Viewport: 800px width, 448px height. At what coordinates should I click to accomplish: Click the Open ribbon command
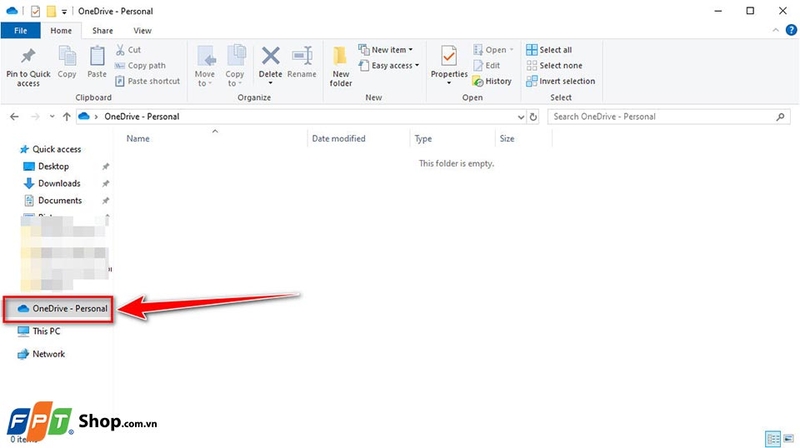coord(493,49)
